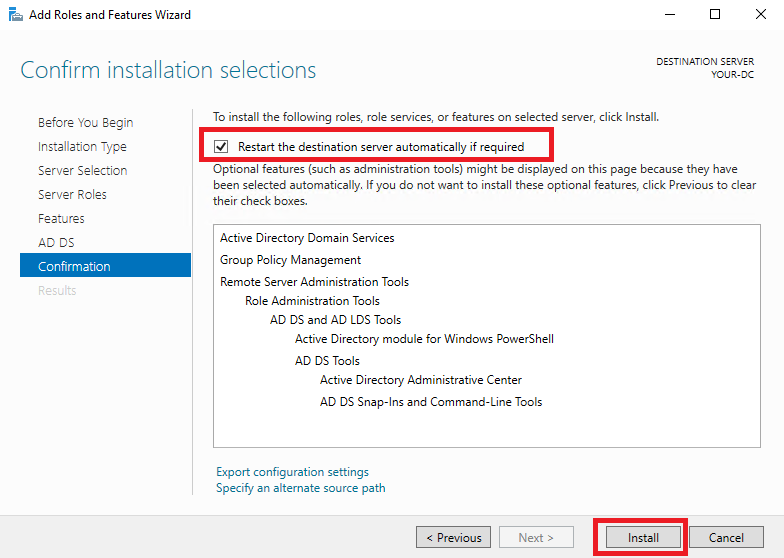
Task: Open the Server Selection step
Action: point(82,170)
